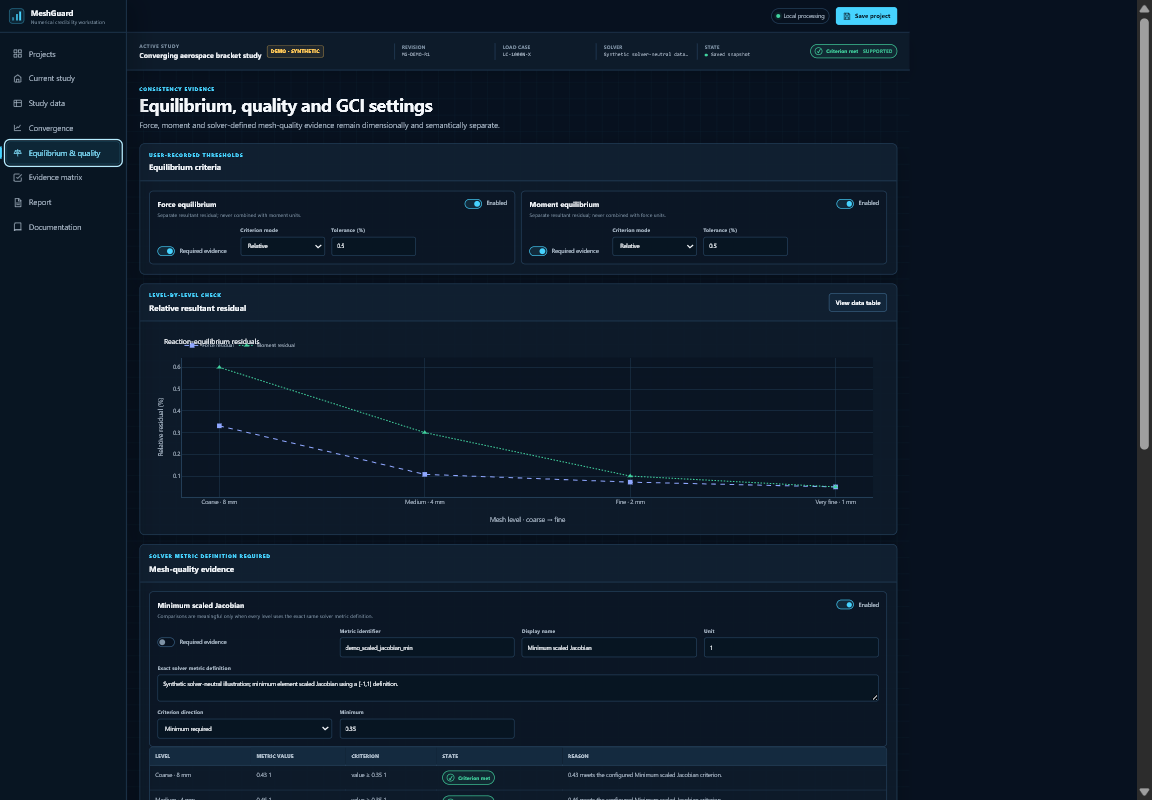Click the save icon in Save project button
The width and height of the screenshot is (1152, 800).
847,16
